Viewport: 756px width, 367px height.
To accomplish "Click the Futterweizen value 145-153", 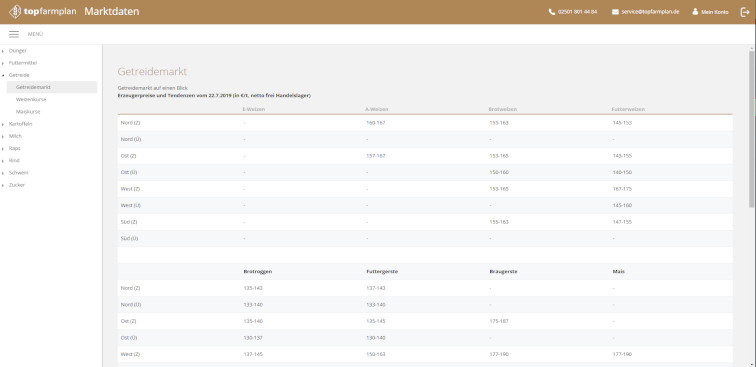I will [622, 123].
